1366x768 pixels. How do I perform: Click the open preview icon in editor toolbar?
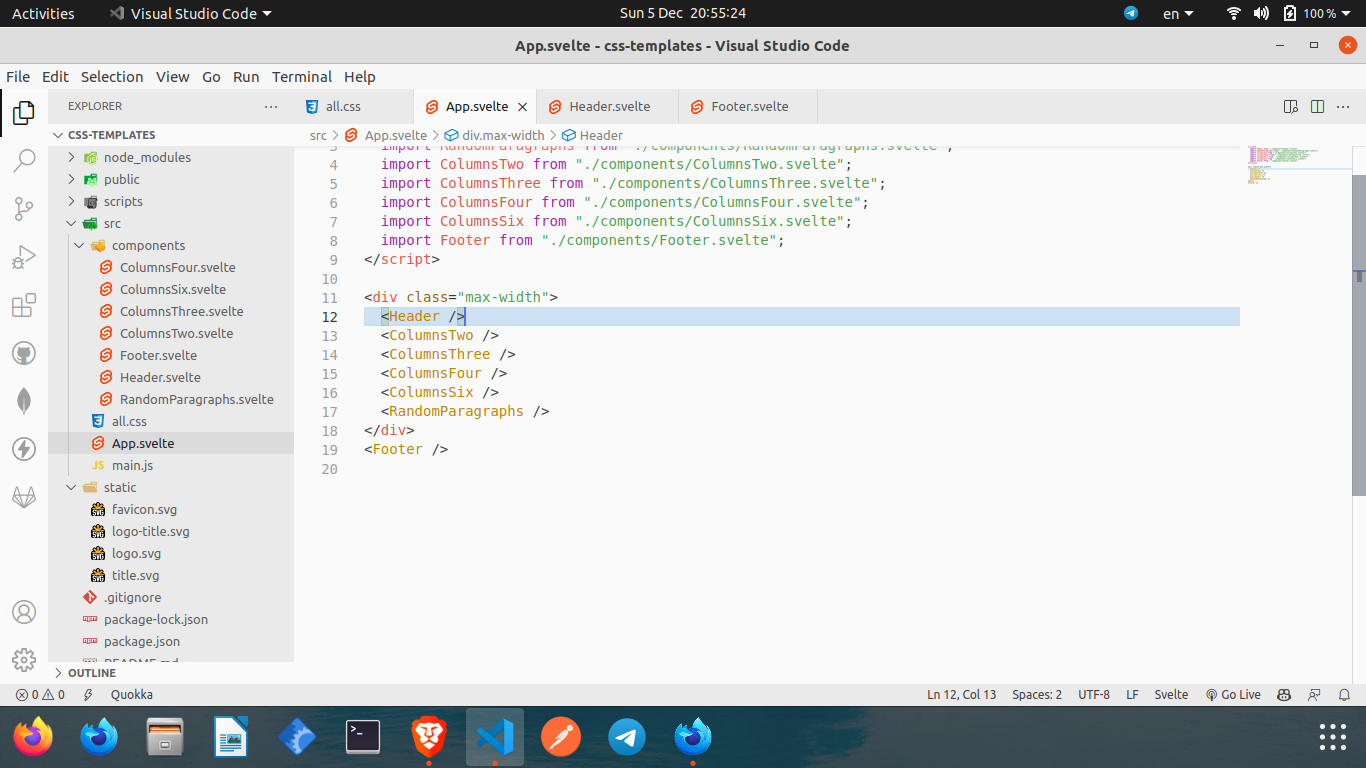coord(1290,106)
